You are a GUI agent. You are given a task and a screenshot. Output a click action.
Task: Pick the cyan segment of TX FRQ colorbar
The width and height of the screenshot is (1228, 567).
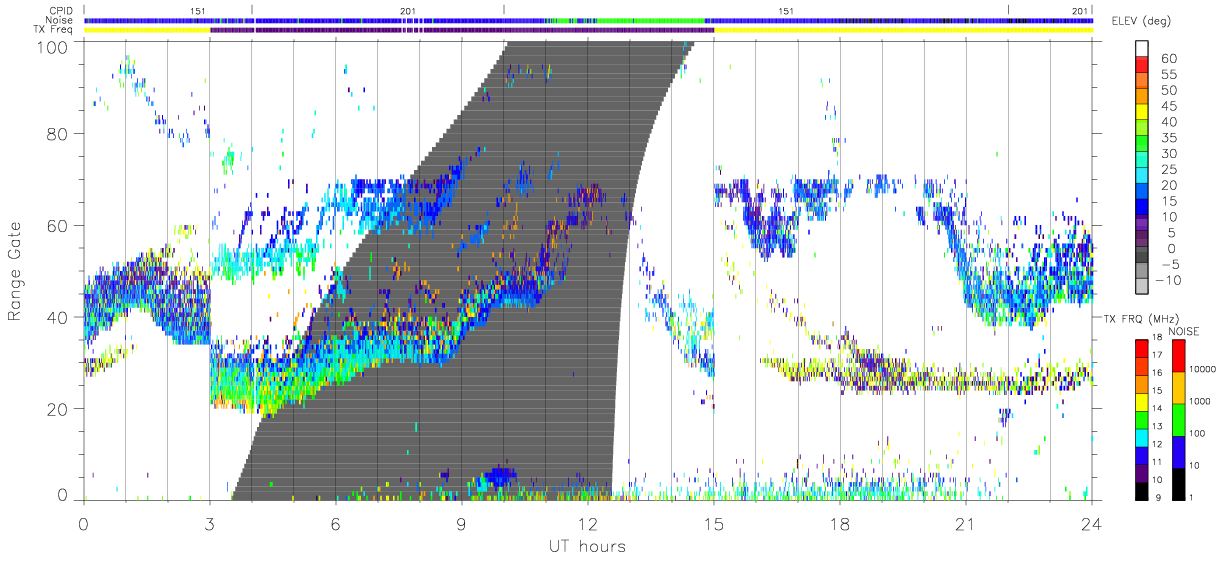[1141, 437]
